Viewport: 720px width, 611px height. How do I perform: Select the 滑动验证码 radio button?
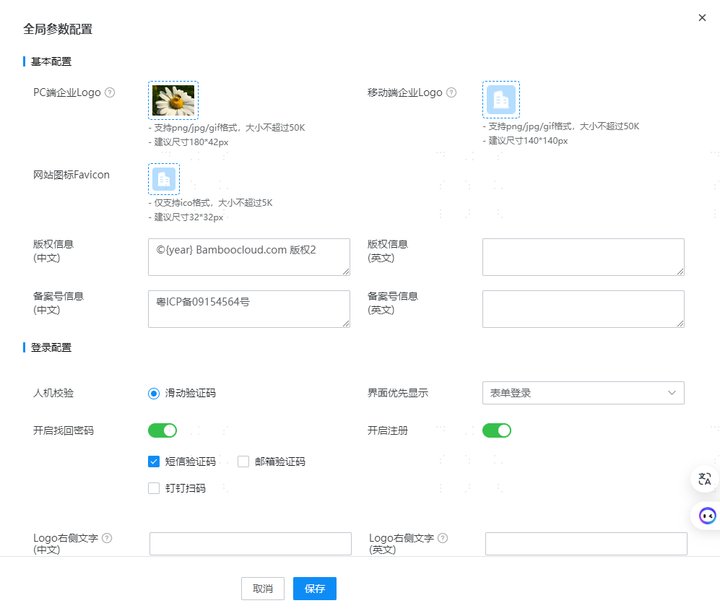coord(154,393)
